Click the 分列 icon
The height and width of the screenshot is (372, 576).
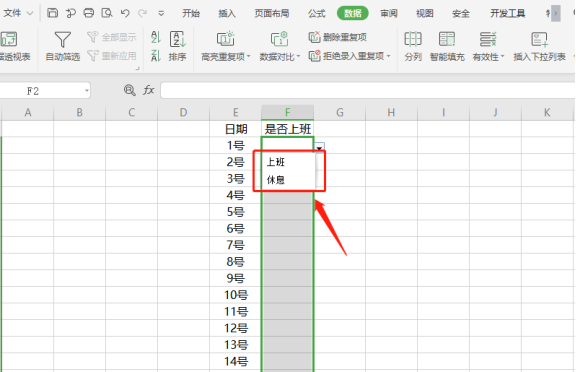(413, 39)
